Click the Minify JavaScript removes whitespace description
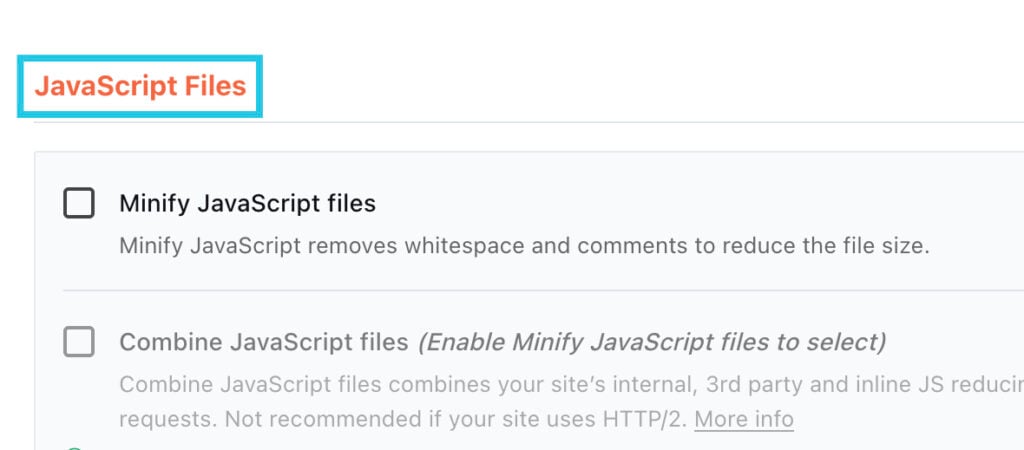The height and width of the screenshot is (450, 1024). pos(524,246)
